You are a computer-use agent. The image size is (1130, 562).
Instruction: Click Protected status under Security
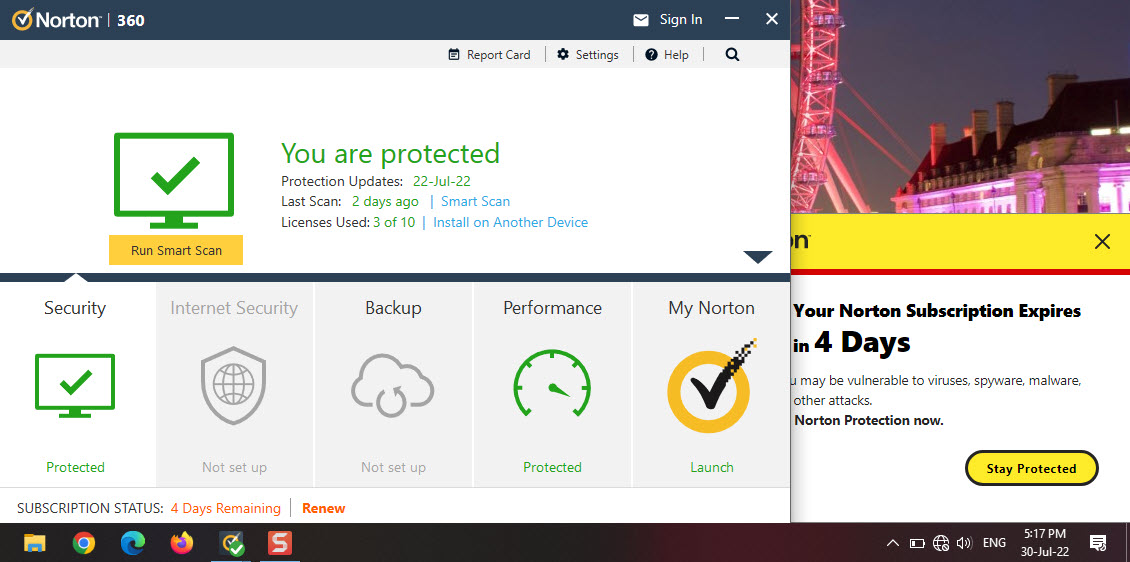pos(76,468)
